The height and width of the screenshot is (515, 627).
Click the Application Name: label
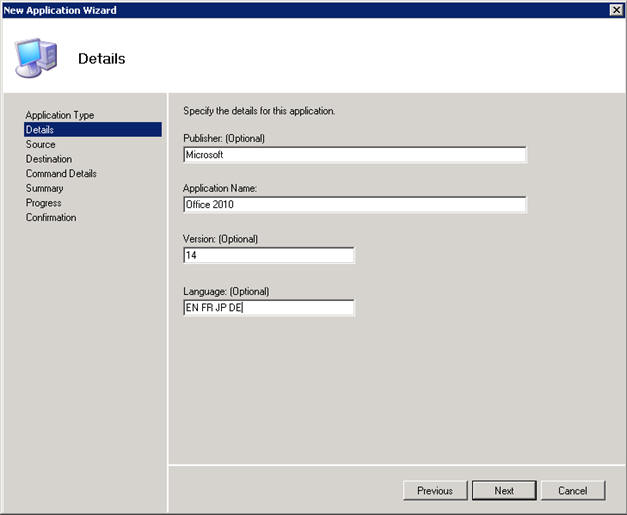coord(220,188)
